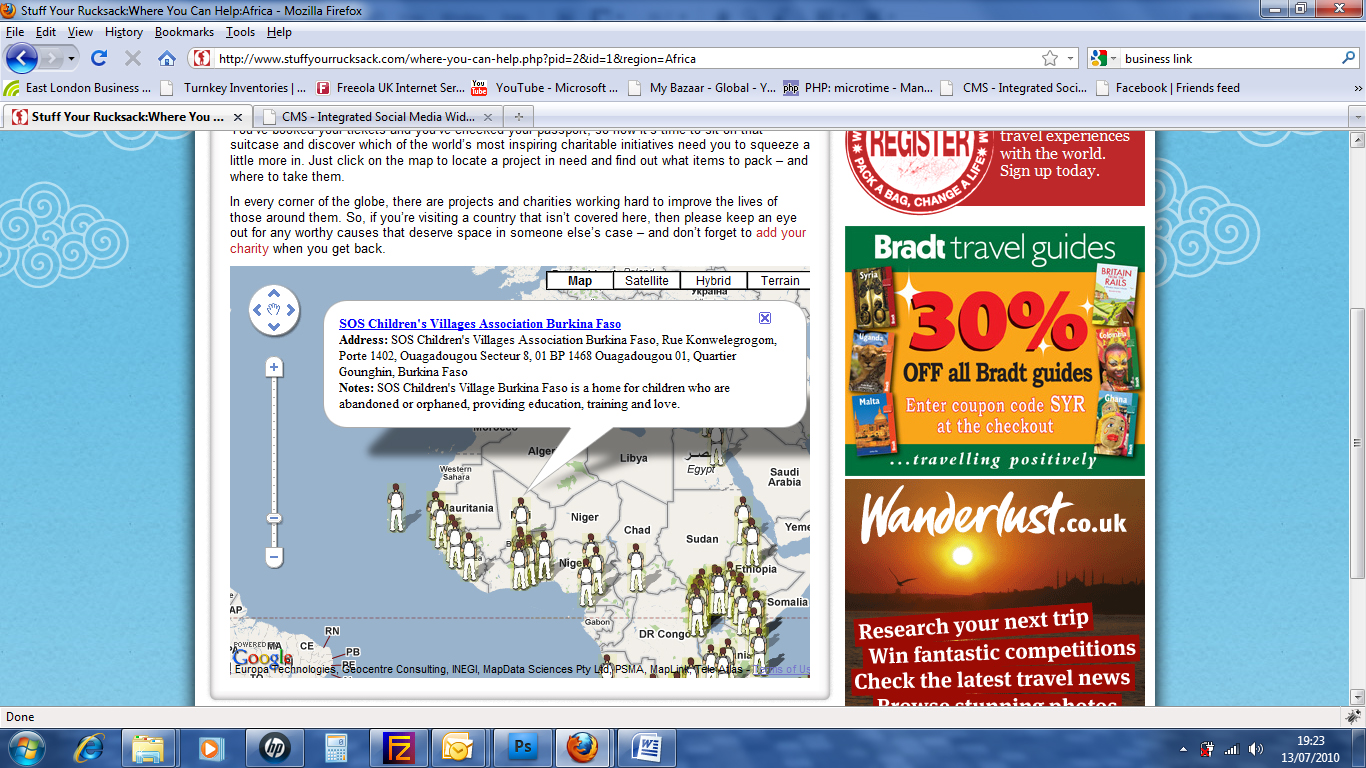The width and height of the screenshot is (1366, 768).
Task: Show more bookmarks toolbar items chevron
Action: pyautogui.click(x=1357, y=88)
